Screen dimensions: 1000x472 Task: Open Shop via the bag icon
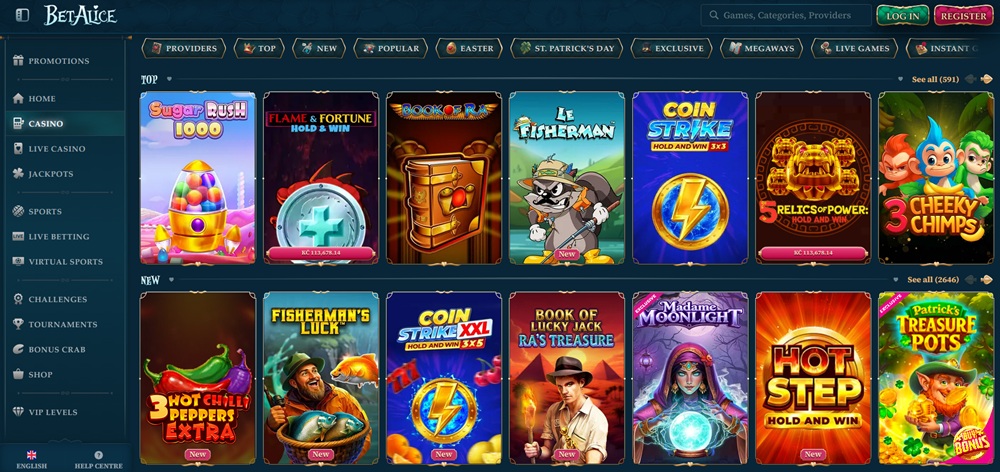[x=18, y=374]
